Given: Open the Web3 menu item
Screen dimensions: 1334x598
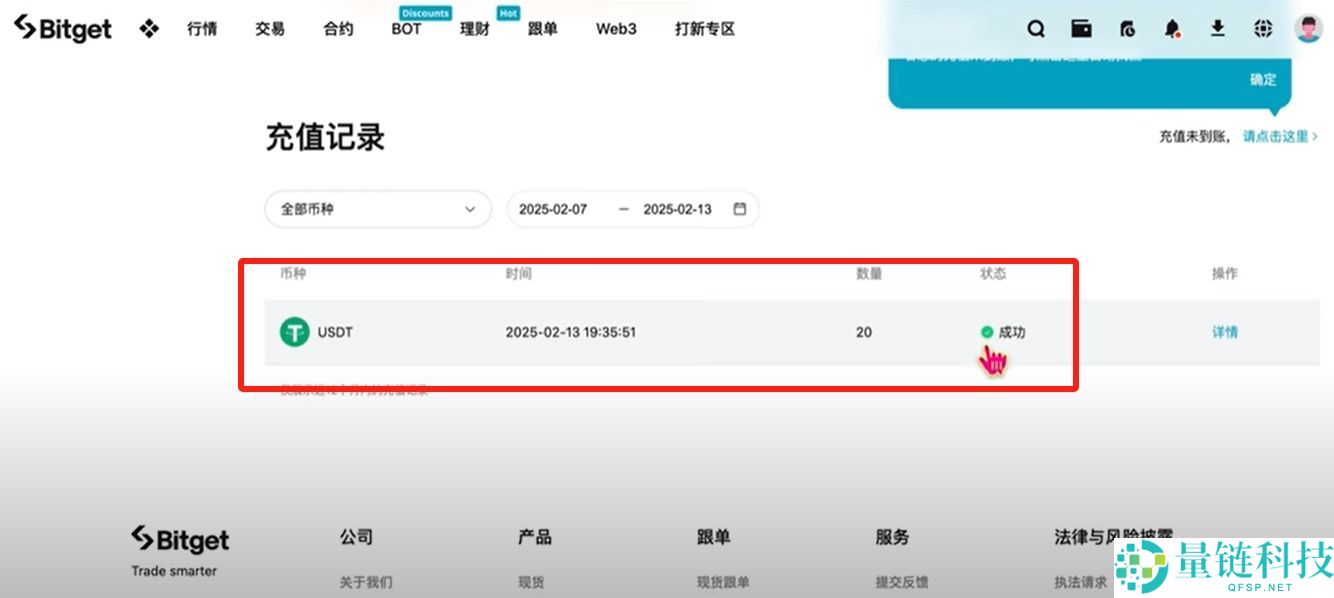Looking at the screenshot, I should [x=616, y=29].
